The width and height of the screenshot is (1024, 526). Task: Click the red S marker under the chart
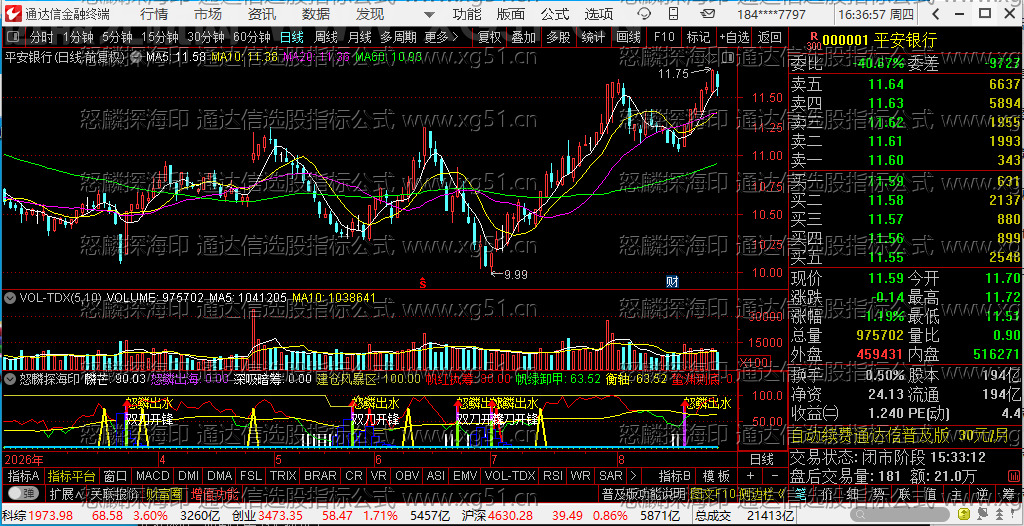point(423,282)
